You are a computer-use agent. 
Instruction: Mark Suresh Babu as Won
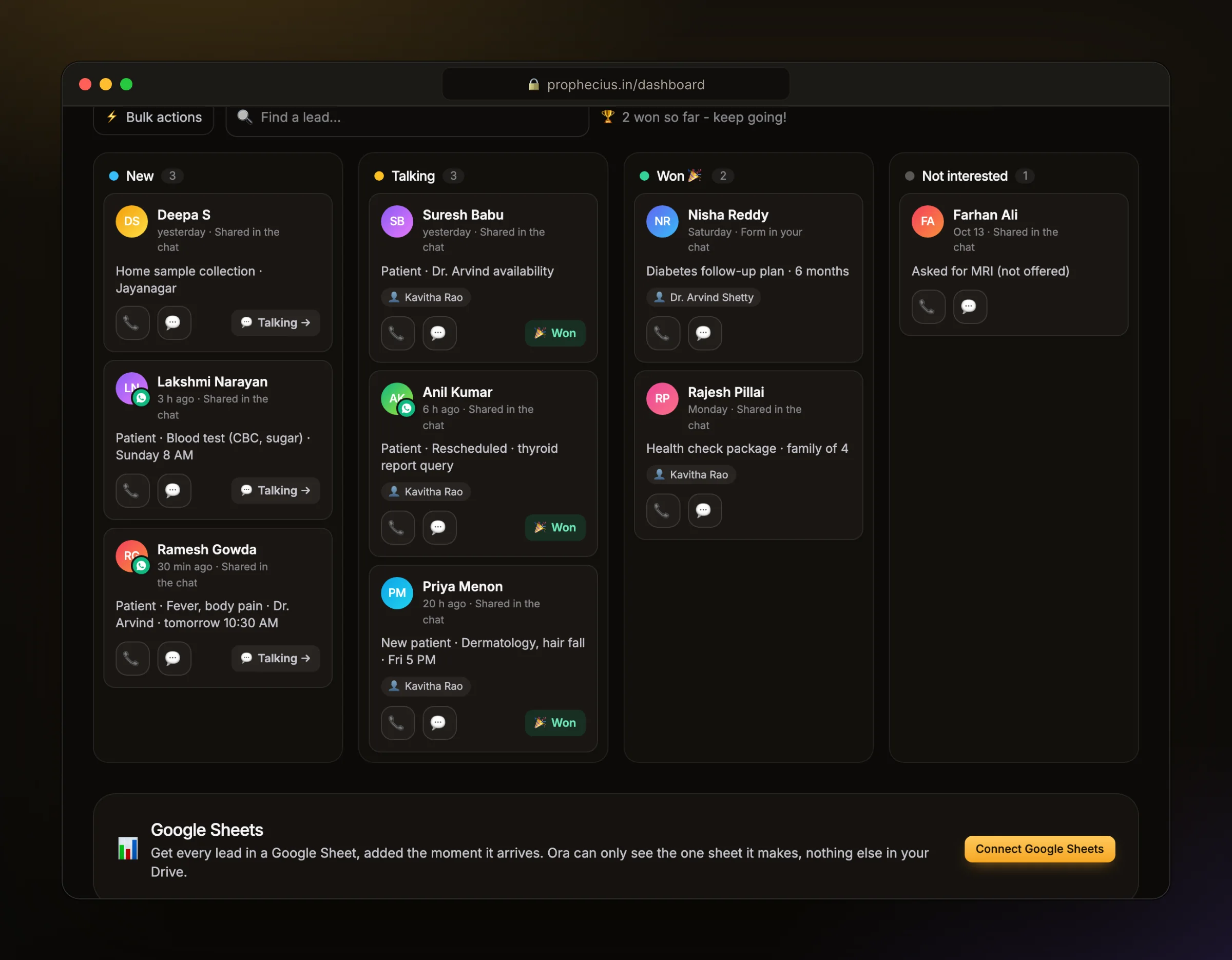[x=555, y=333]
